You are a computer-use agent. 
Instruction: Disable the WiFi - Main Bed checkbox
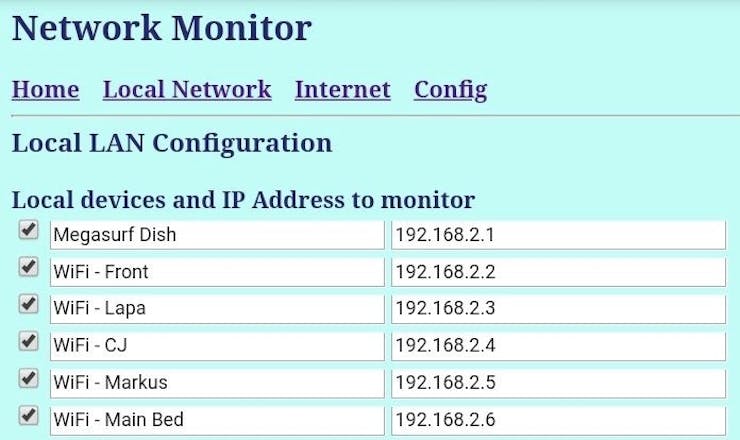(28, 415)
